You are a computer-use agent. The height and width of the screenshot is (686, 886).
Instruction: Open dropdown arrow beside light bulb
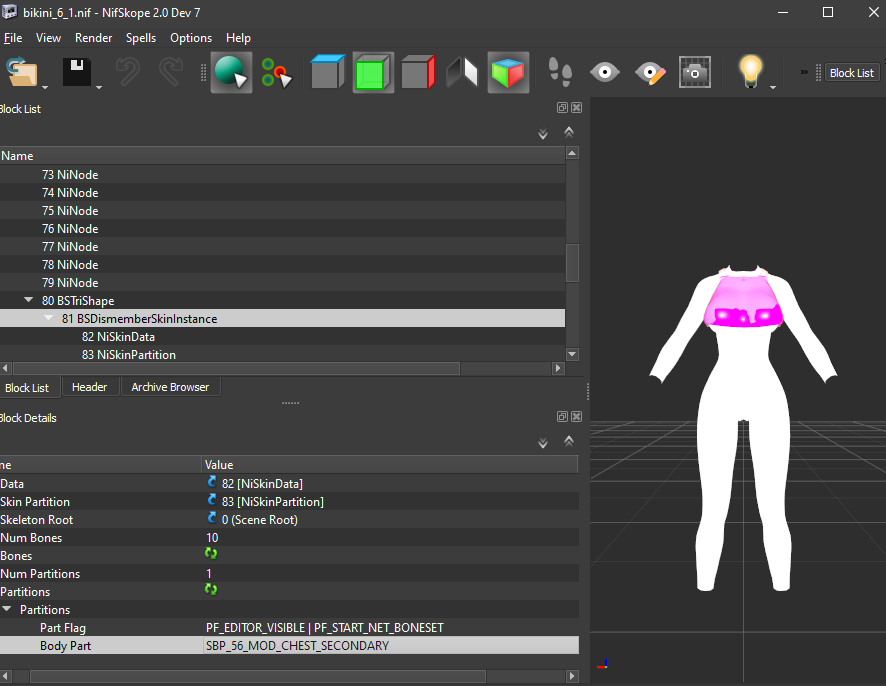click(773, 87)
